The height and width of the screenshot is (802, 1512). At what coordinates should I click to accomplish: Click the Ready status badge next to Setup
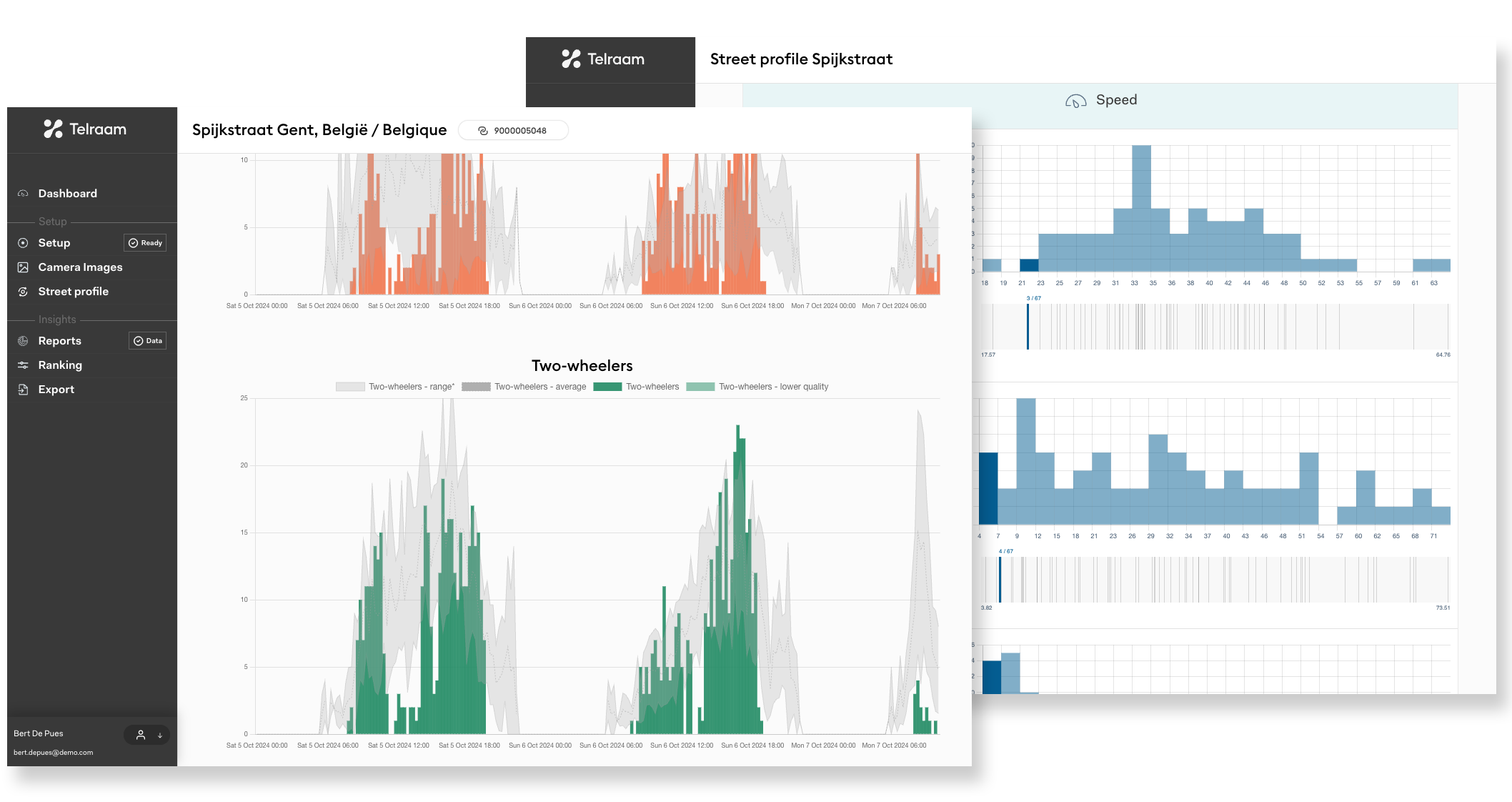[145, 243]
